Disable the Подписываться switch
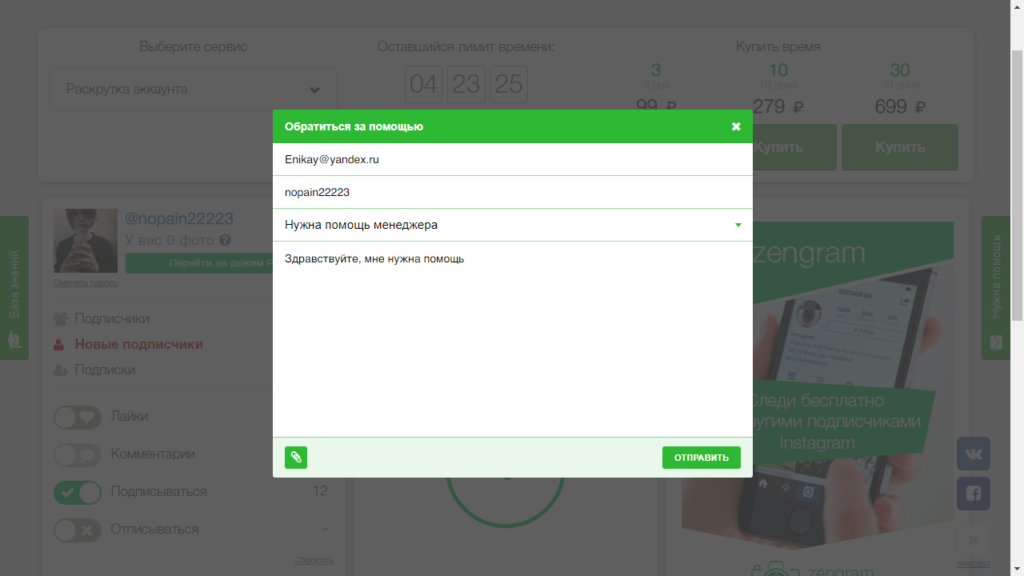Screen dimensions: 1024x576 (x=78, y=492)
